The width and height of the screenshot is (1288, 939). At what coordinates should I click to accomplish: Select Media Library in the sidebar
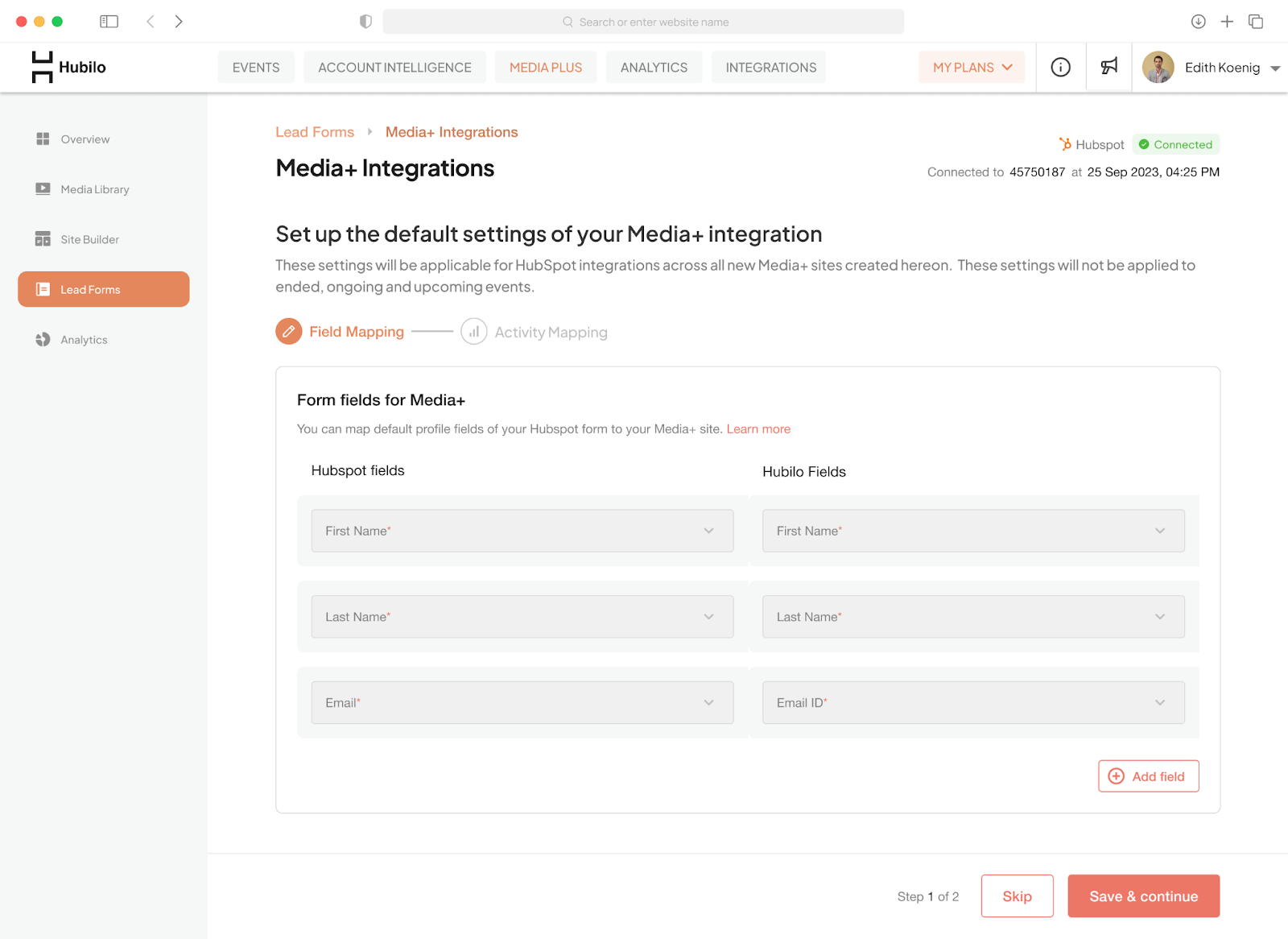click(x=104, y=189)
